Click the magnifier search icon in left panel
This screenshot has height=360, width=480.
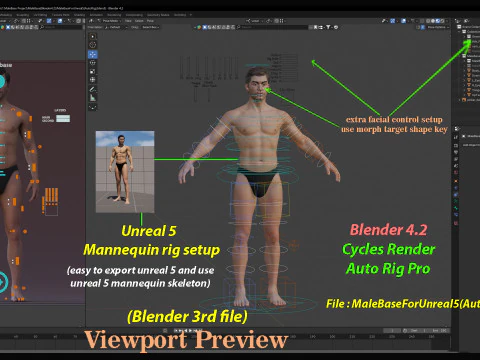point(42,27)
